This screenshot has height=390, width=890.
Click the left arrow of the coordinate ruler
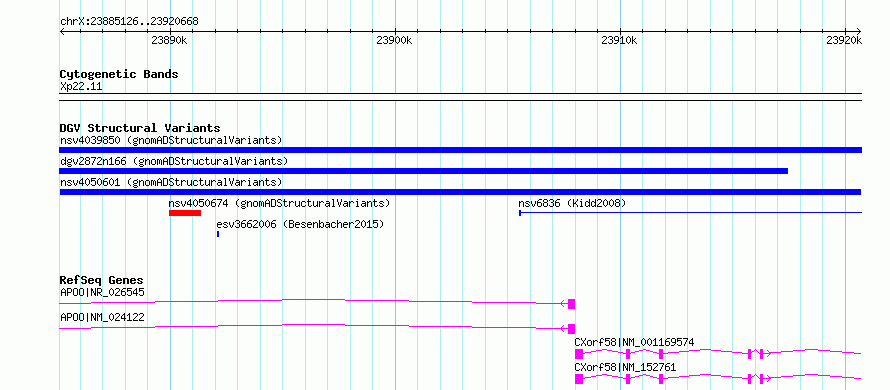[x=62, y=32]
